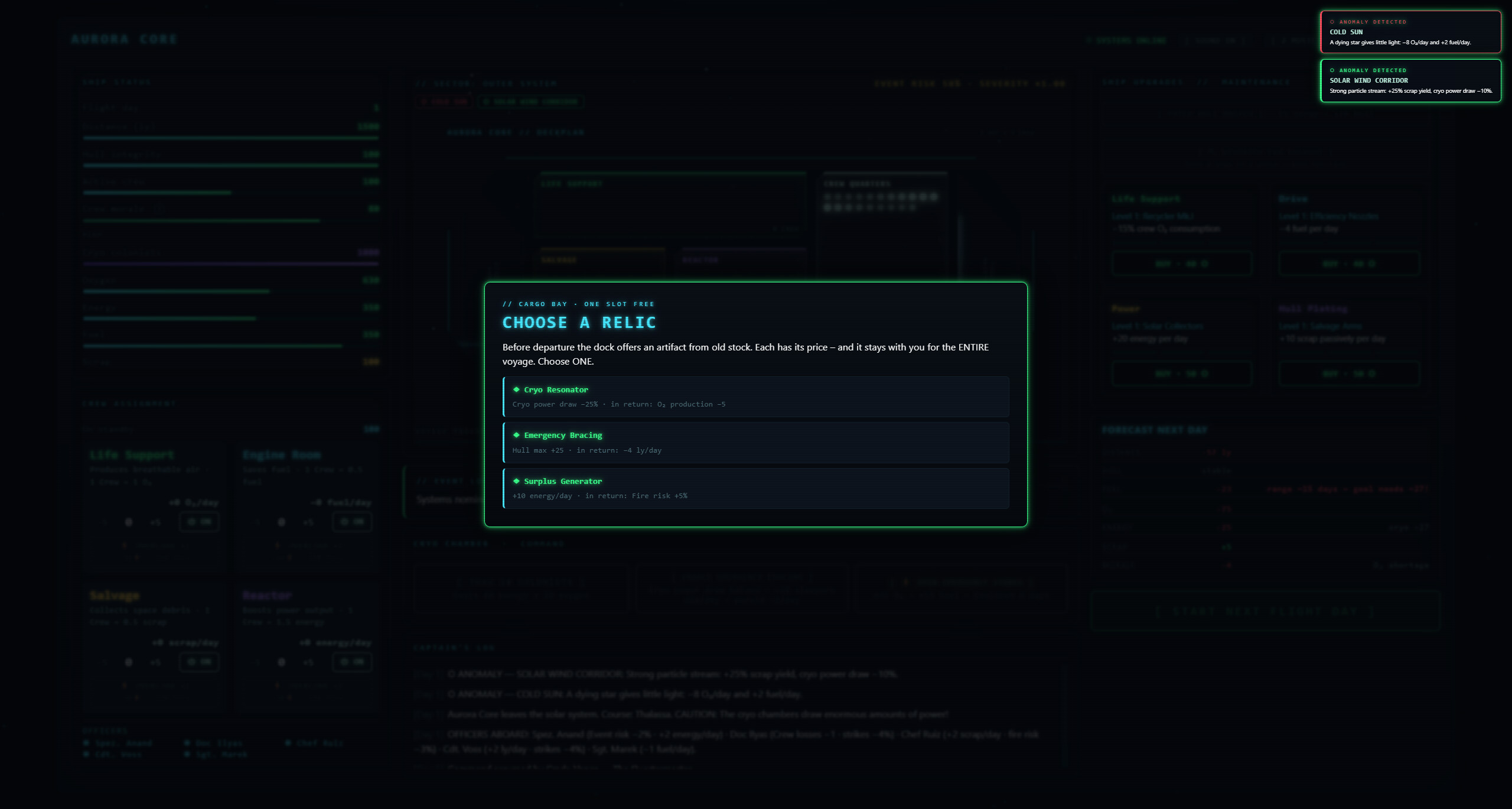Screen dimensions: 1512x809
Task: Click the AURORA CORE title behind the dialog
Action: [124, 40]
